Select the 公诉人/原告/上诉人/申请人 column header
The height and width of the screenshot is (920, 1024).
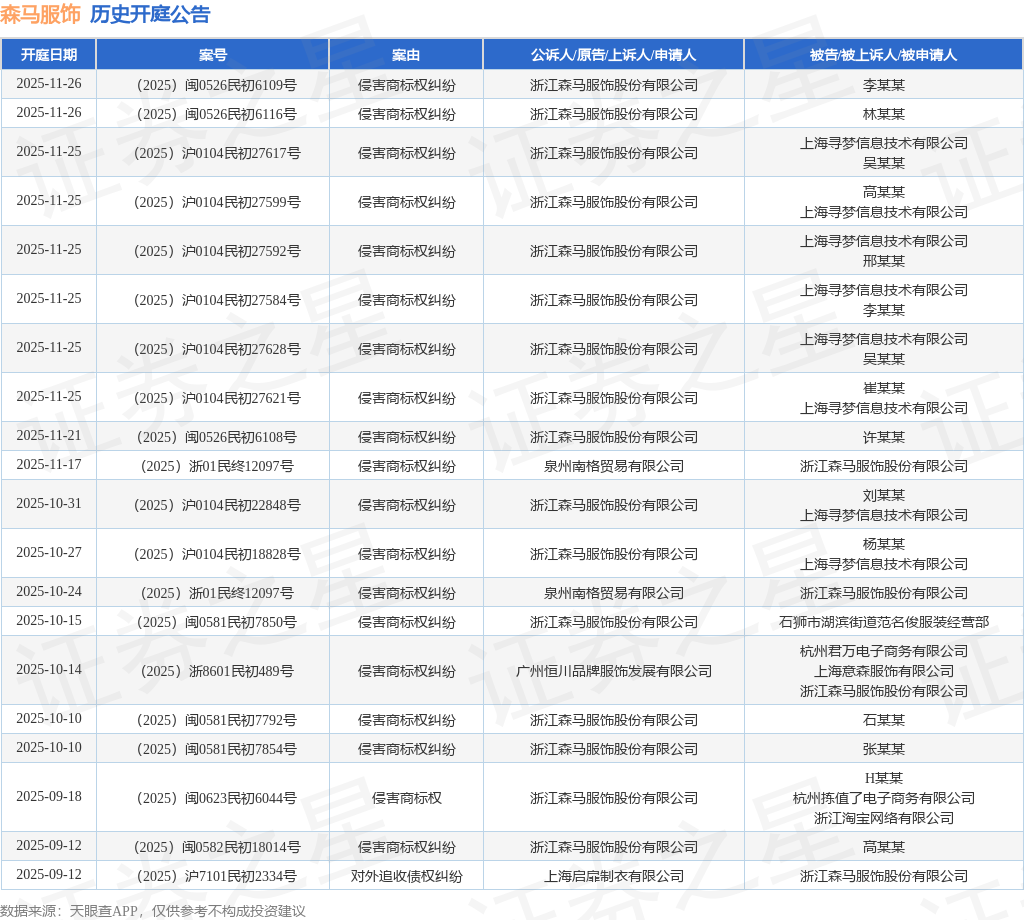613,55
